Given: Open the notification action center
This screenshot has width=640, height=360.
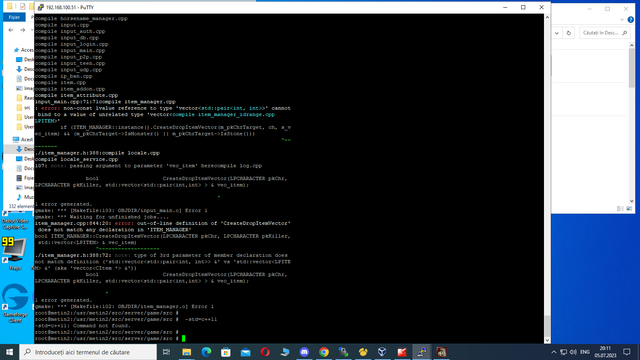Looking at the screenshot, I should pos(627,352).
